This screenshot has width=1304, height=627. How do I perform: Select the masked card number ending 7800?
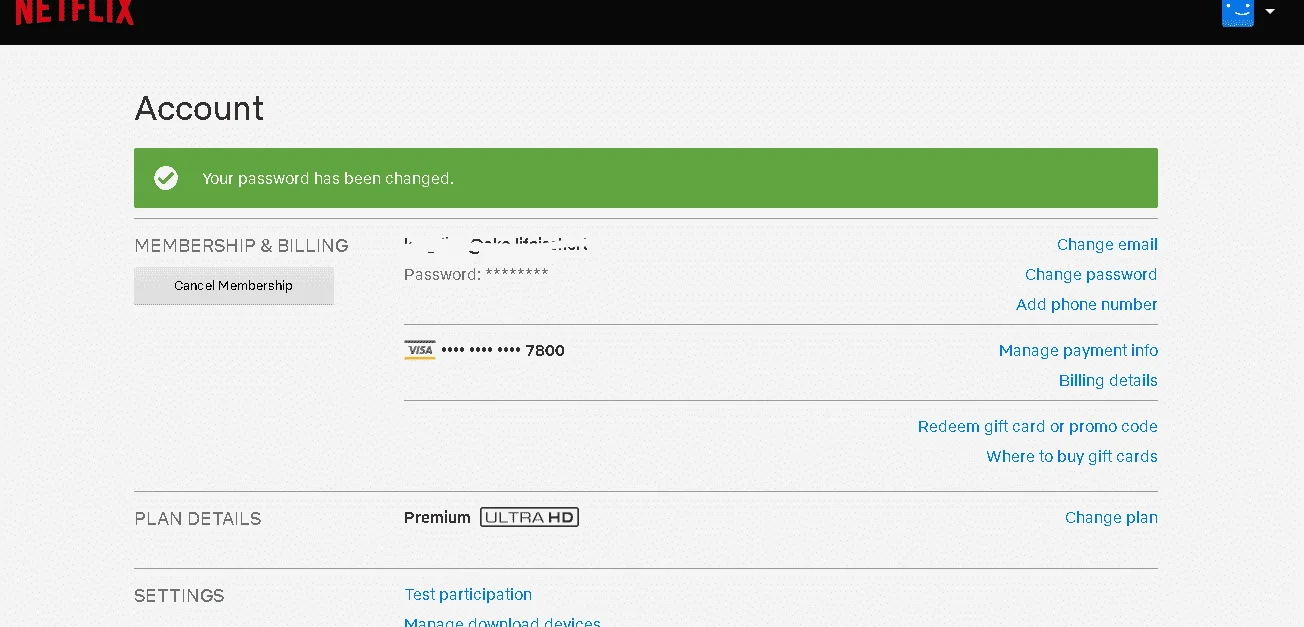[503, 350]
